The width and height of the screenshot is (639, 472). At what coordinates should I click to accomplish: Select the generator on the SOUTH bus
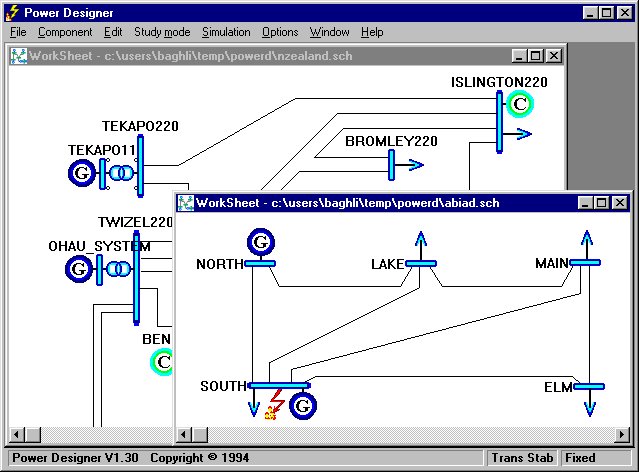303,406
